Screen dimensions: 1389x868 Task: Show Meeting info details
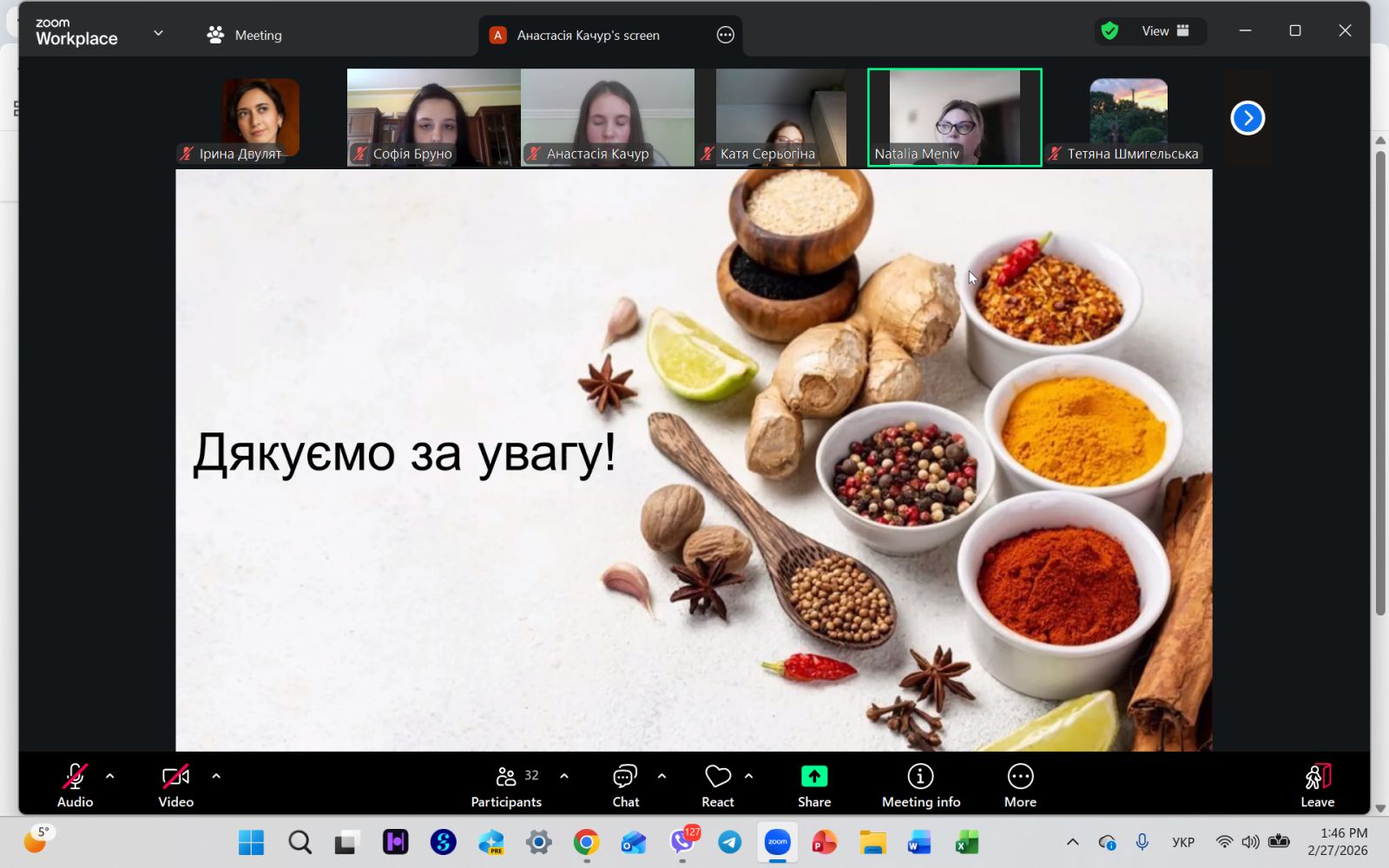pos(920,786)
